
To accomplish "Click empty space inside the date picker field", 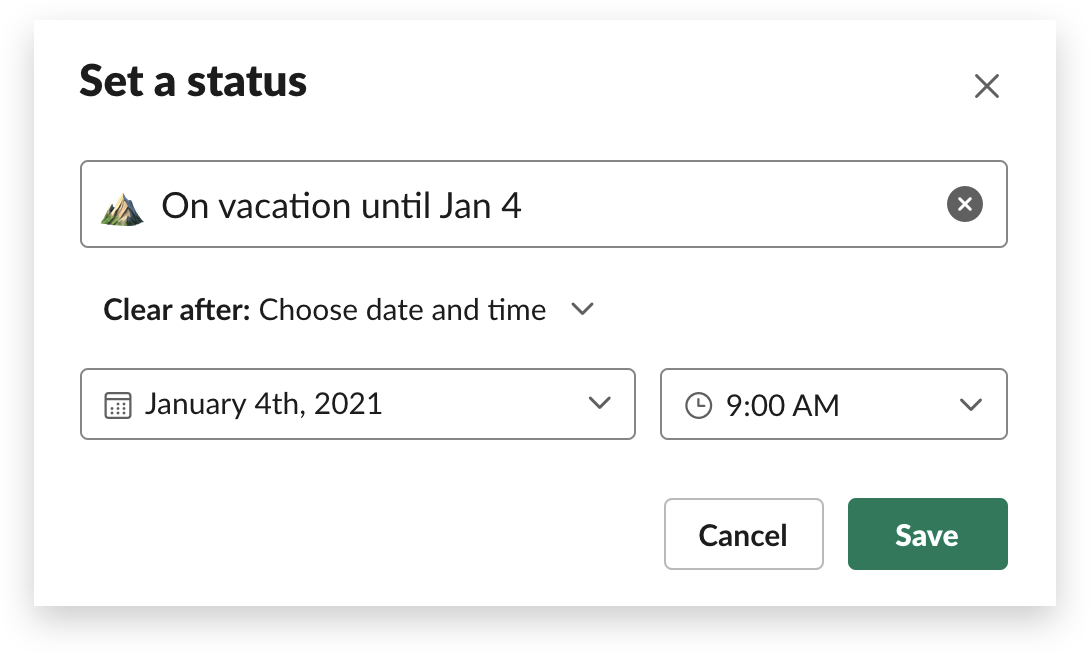I will [480, 404].
